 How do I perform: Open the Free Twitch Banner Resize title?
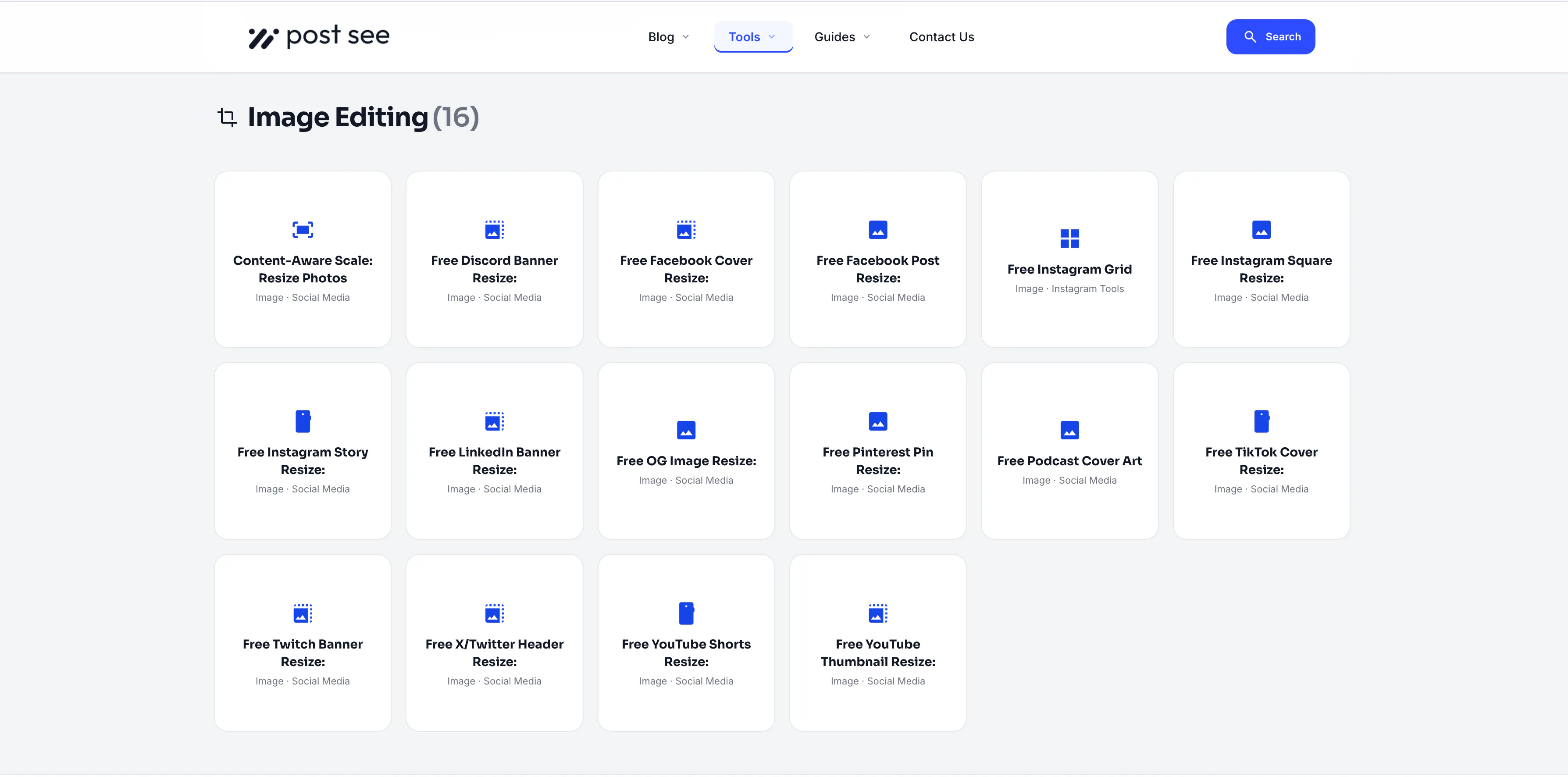(303, 653)
